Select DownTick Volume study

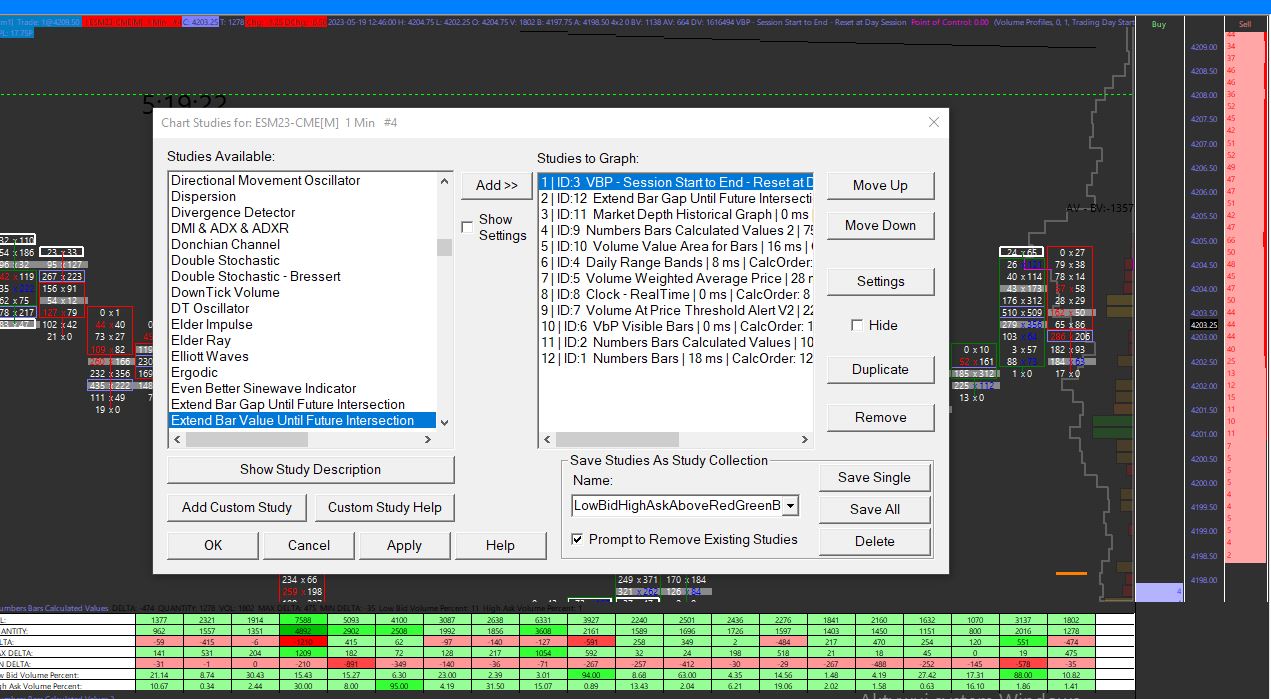303,292
